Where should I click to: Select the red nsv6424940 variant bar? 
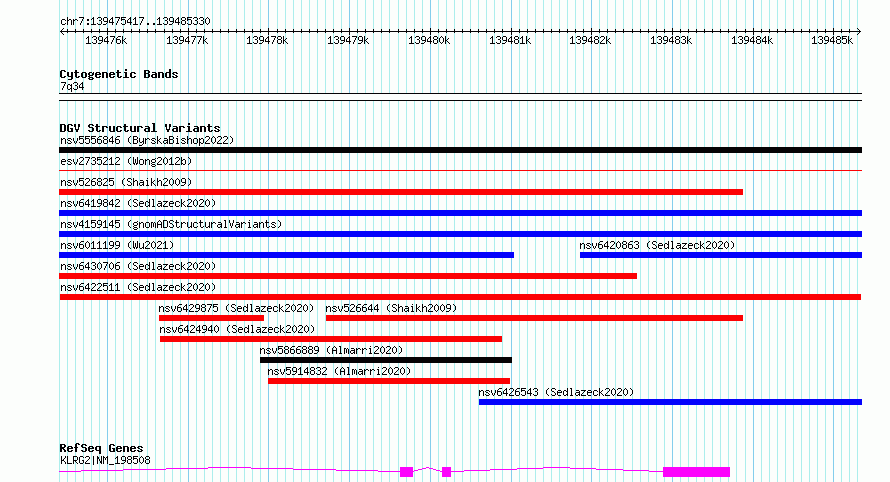(331, 339)
